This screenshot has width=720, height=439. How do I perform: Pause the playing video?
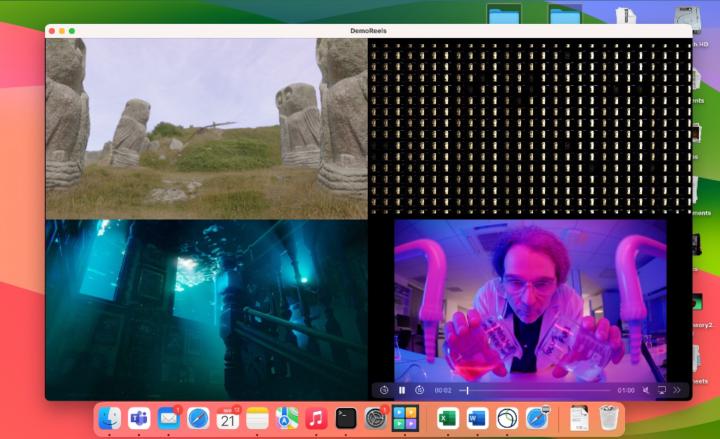click(402, 390)
